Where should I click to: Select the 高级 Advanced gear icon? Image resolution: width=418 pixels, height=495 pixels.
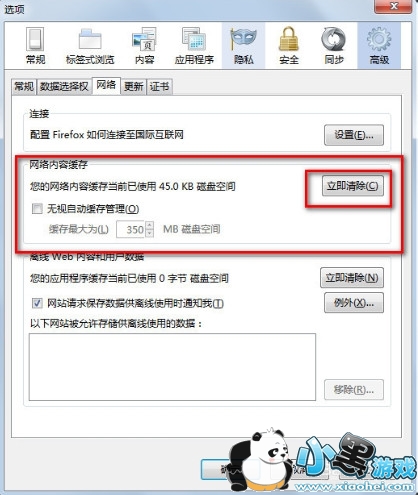pyautogui.click(x=379, y=46)
